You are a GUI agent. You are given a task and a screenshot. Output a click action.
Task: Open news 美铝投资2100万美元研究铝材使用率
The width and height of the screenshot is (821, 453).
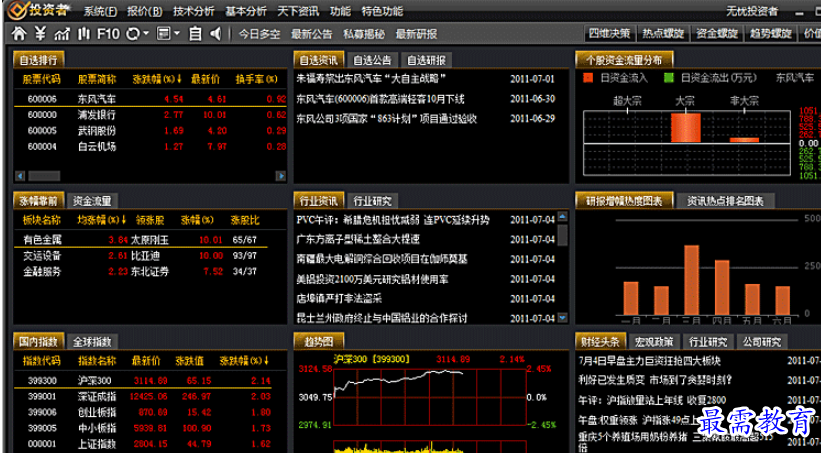click(372, 279)
